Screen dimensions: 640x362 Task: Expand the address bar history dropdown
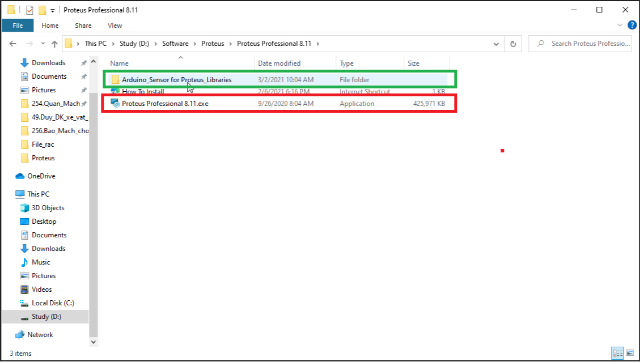click(x=496, y=44)
